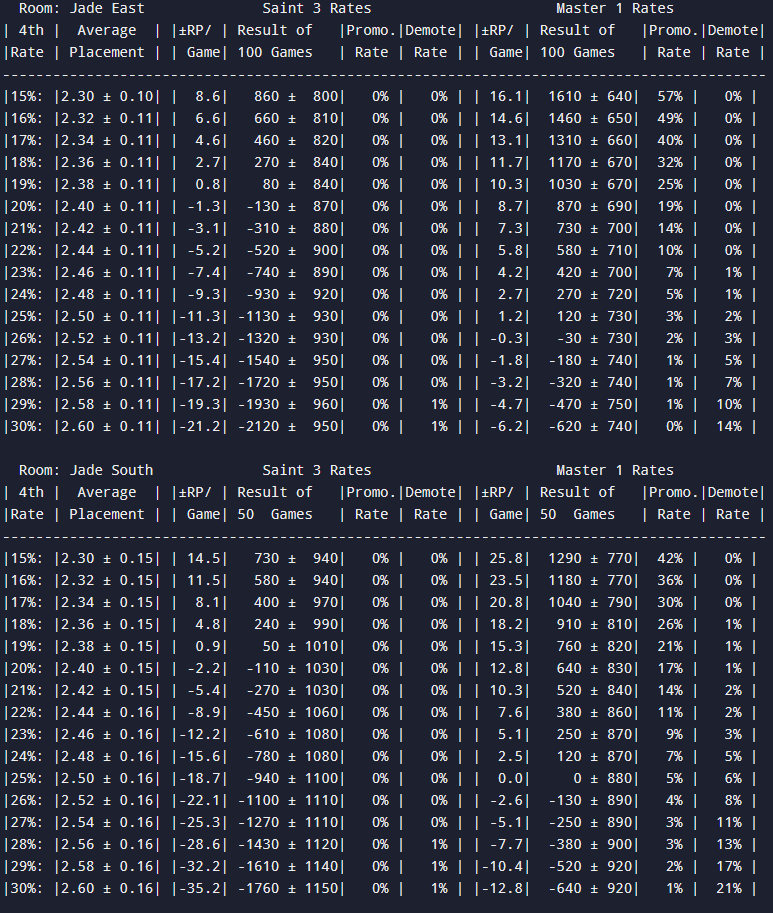
Task: Click the -18.7 RP per game value
Action: [200, 778]
